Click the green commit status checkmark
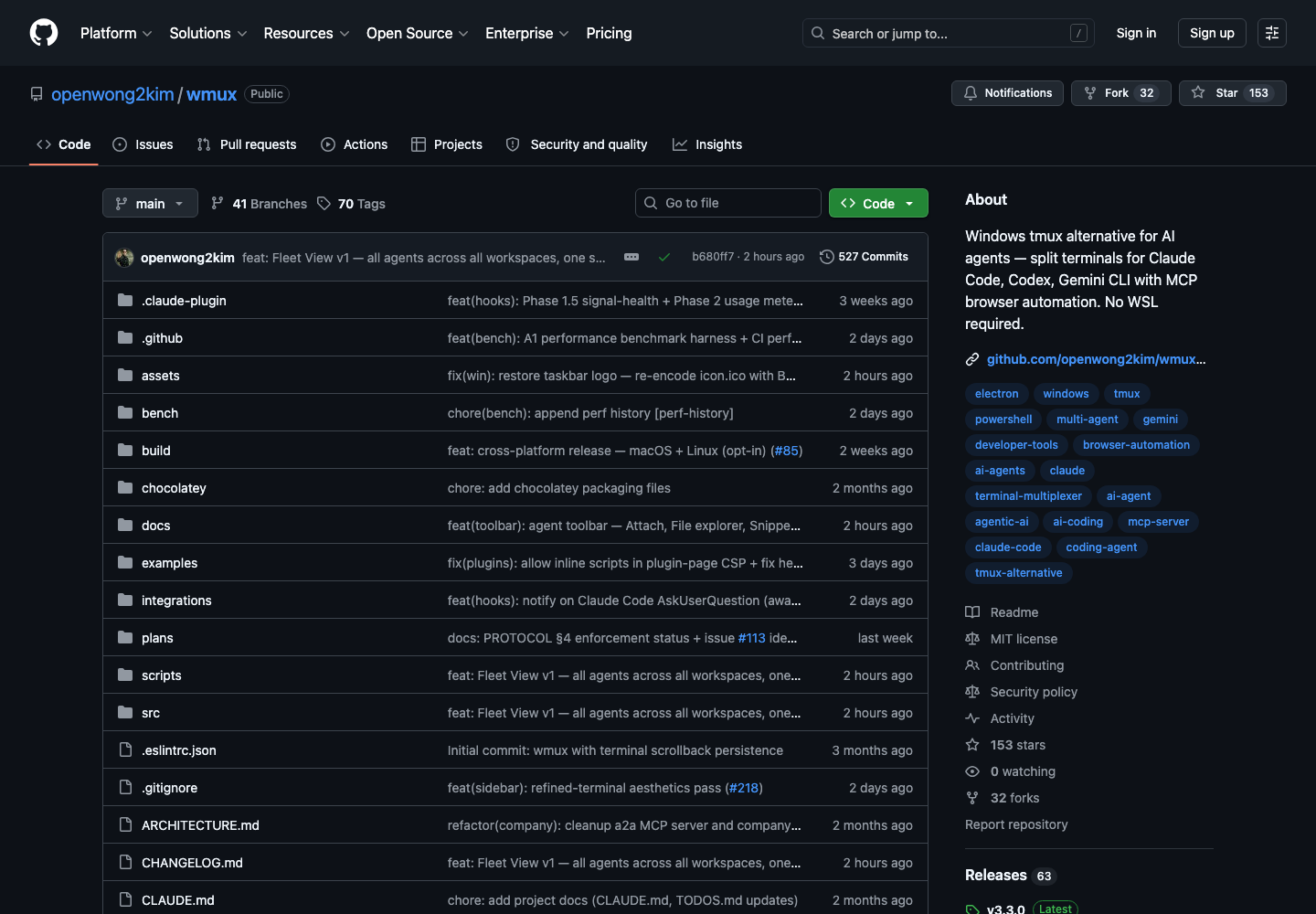This screenshot has width=1316, height=914. tap(664, 258)
